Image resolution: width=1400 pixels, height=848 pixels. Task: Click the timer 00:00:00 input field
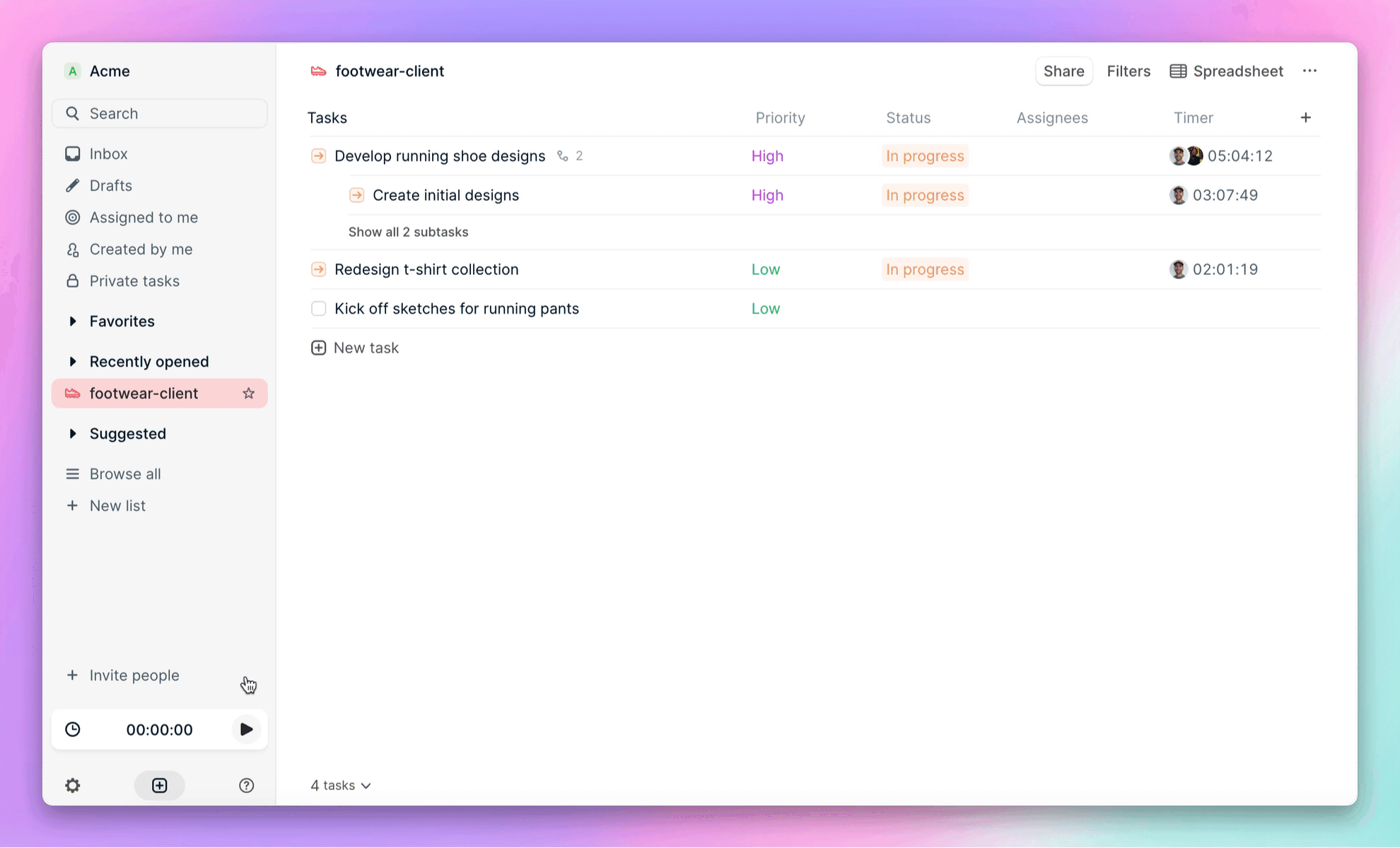pos(159,729)
